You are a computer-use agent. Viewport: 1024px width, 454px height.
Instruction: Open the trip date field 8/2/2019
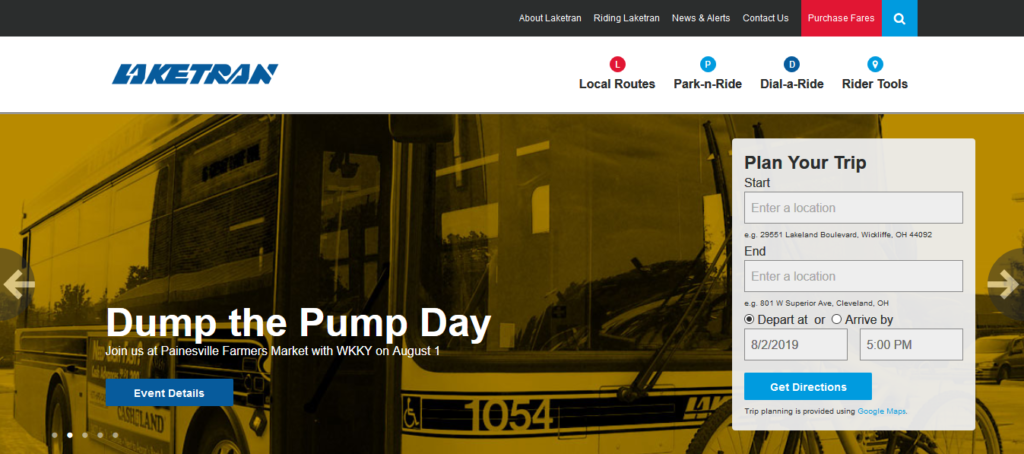[x=795, y=344]
